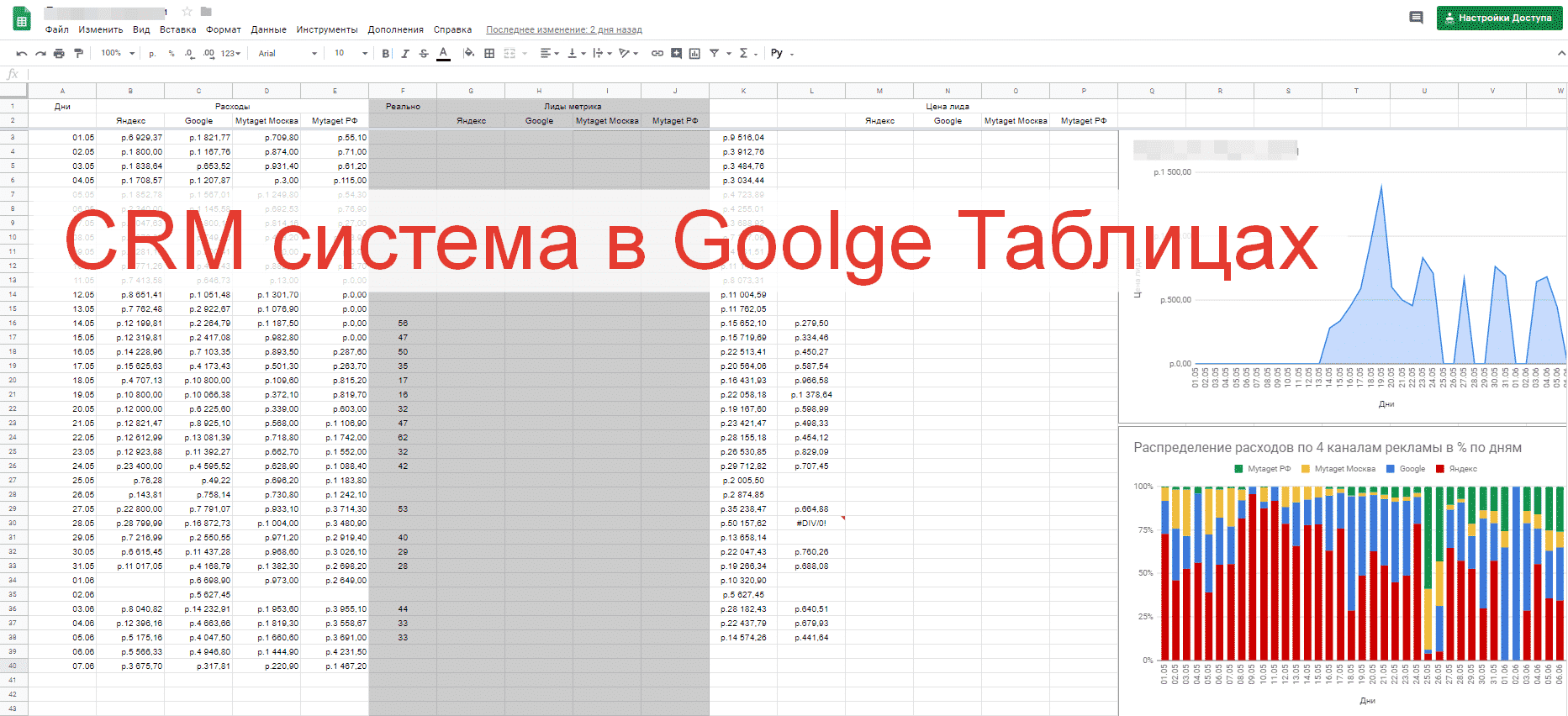Screen dimensions: 1568x716
Task: Open the Вид menu
Action: 141,29
